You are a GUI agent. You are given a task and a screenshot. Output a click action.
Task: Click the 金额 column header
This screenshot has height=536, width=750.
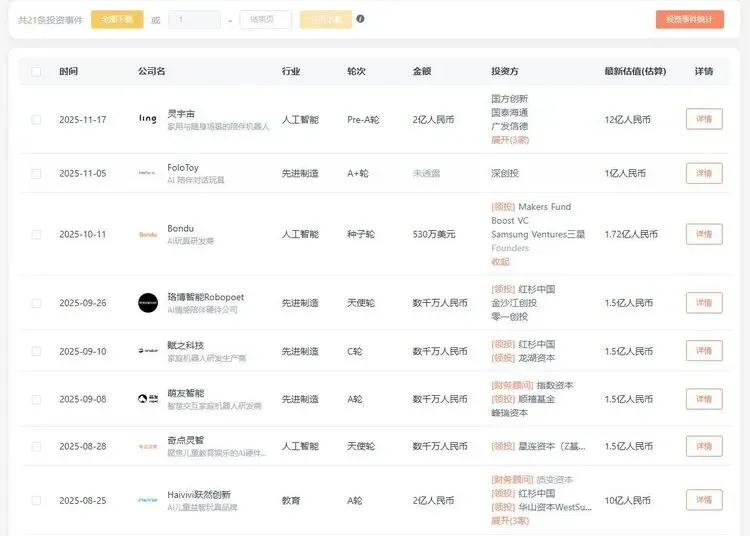tap(422, 71)
